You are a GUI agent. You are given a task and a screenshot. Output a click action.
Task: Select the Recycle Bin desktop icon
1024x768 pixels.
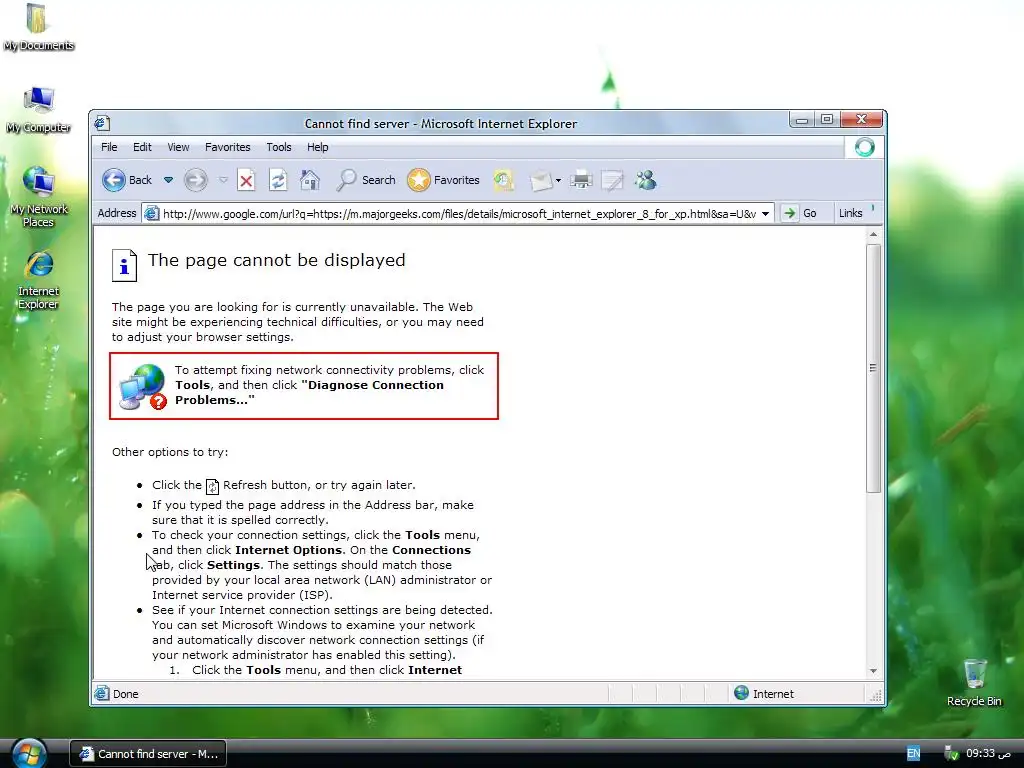click(974, 683)
